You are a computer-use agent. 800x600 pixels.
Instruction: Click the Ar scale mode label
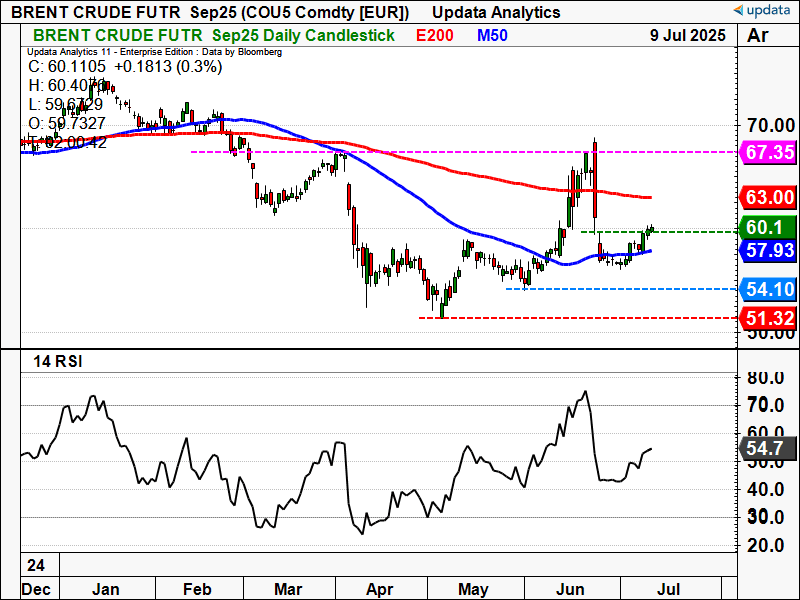point(758,35)
